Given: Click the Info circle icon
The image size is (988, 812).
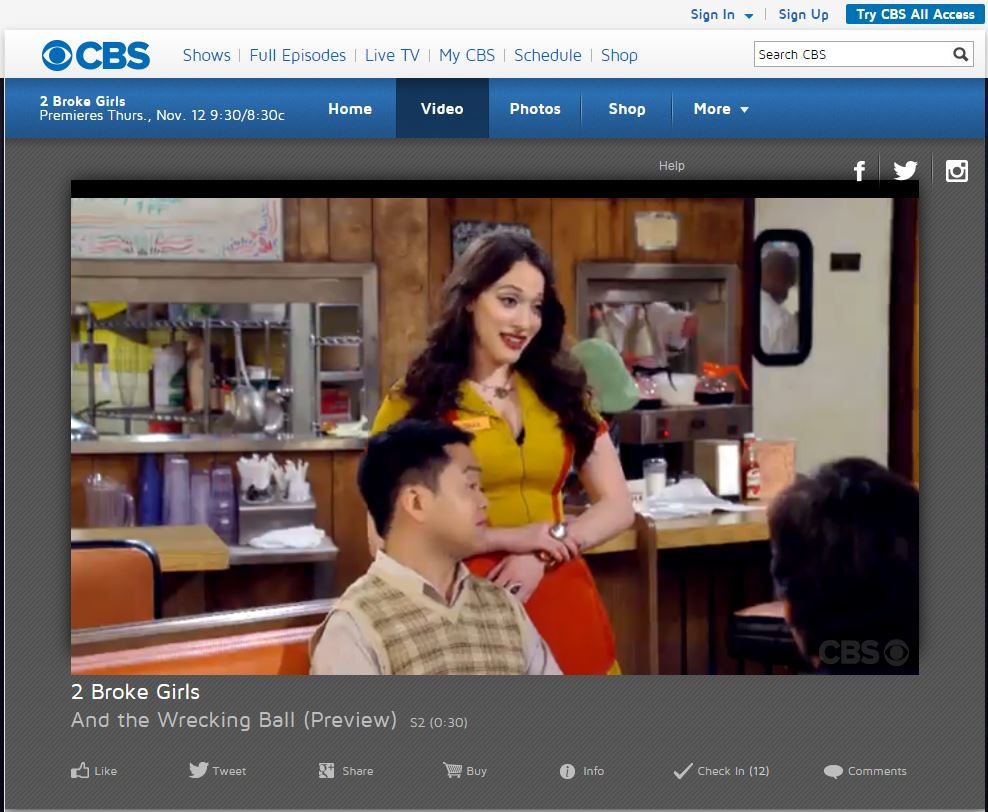Looking at the screenshot, I should point(567,771).
